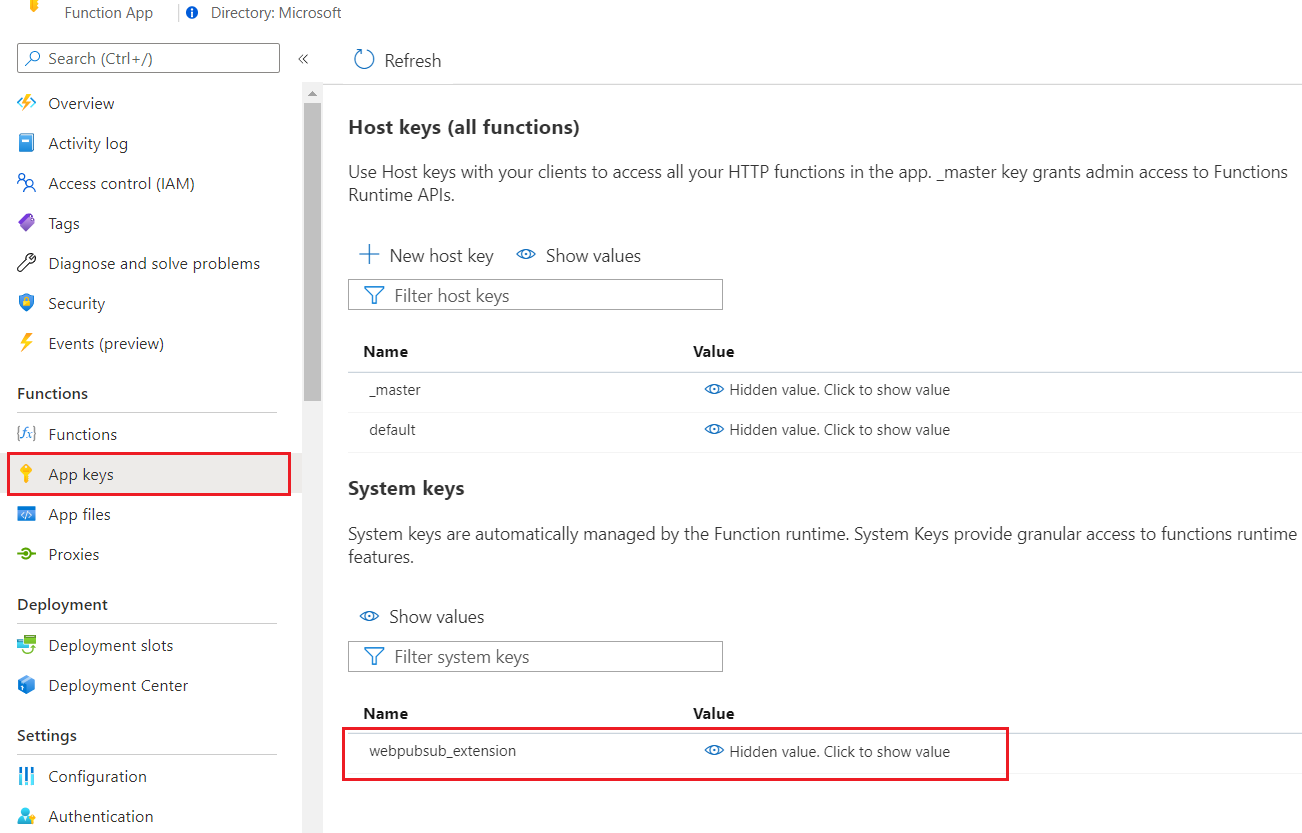Show values for system keys
This screenshot has width=1302, height=833.
point(422,616)
